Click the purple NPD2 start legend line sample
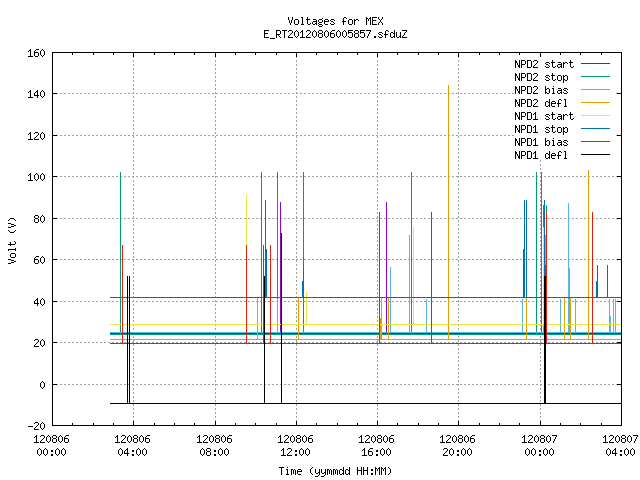640x480 pixels. (595, 64)
